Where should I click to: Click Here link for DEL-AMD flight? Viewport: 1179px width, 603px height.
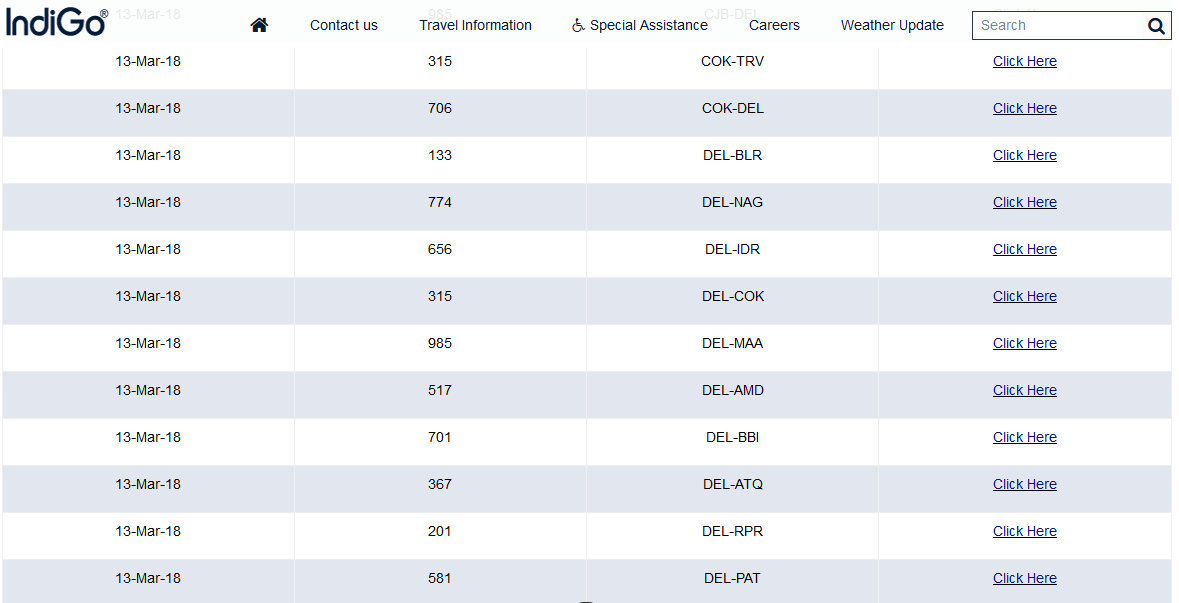(1024, 390)
